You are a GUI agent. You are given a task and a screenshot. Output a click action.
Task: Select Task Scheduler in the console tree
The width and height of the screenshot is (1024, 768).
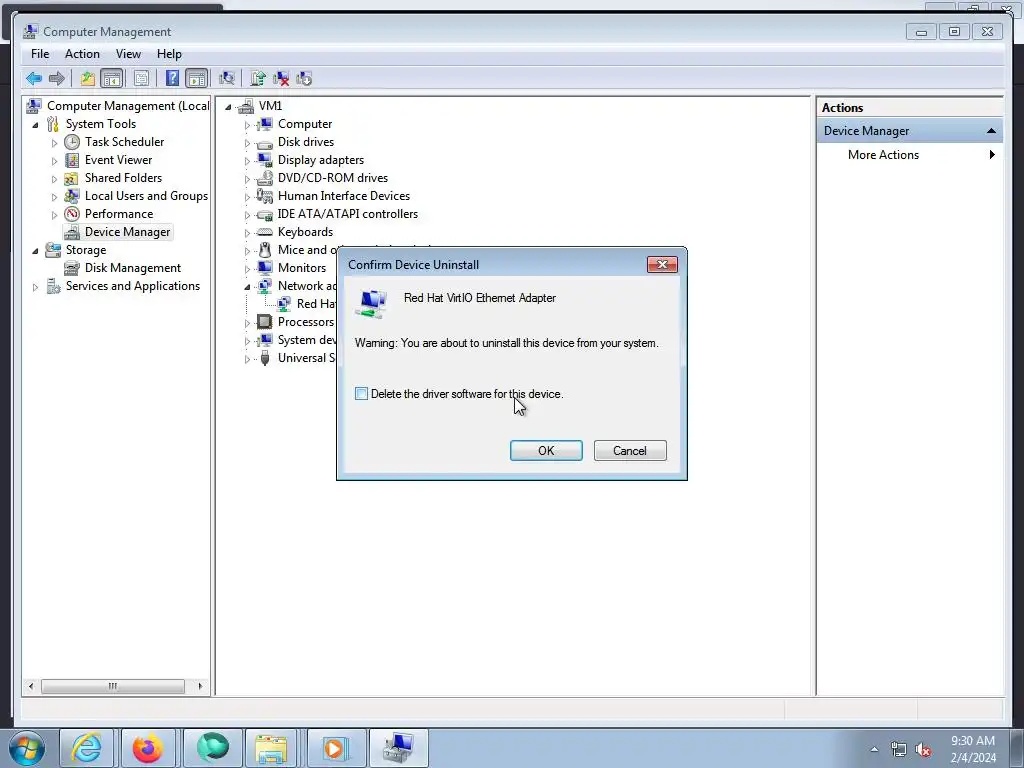[x=124, y=142]
